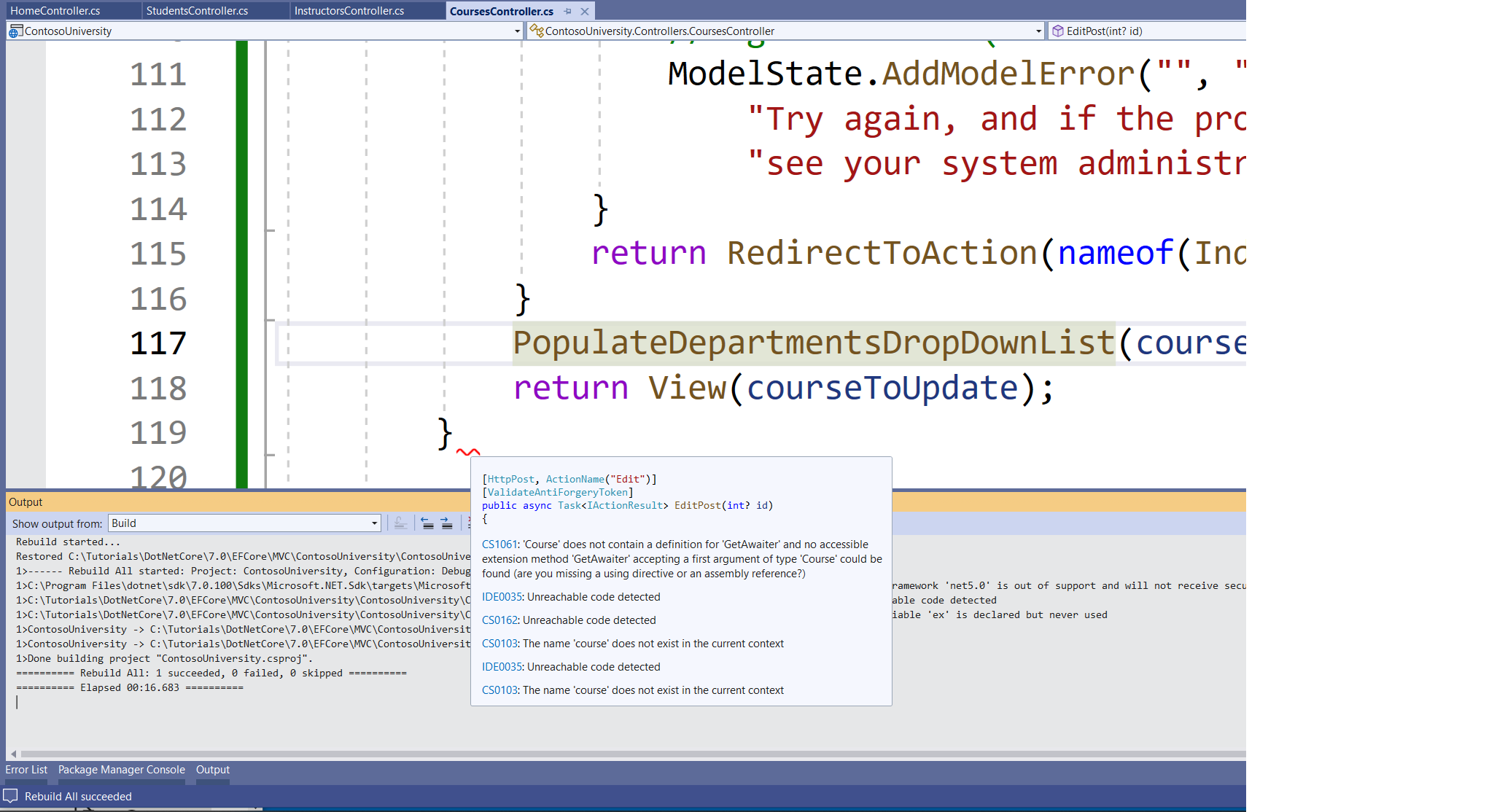Click the nameof keyword on line 115
This screenshot has width=1505, height=812.
point(1116,254)
